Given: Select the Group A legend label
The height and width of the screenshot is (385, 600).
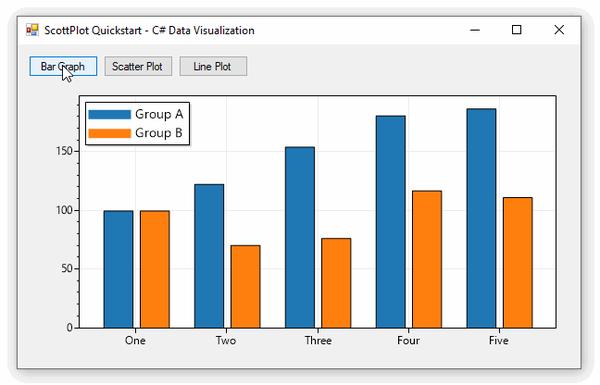Looking at the screenshot, I should 159,114.
